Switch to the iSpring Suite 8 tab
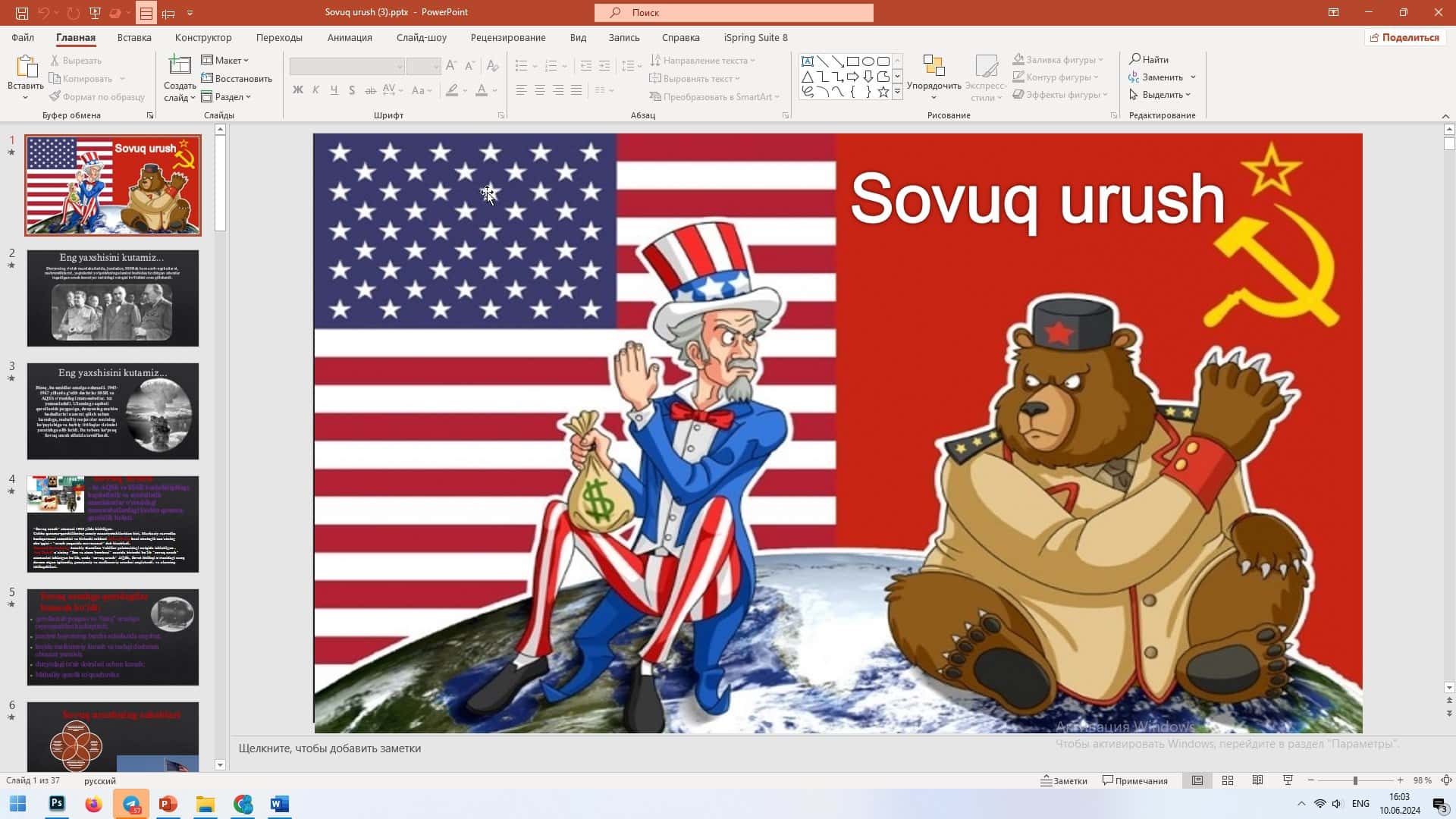 click(755, 37)
